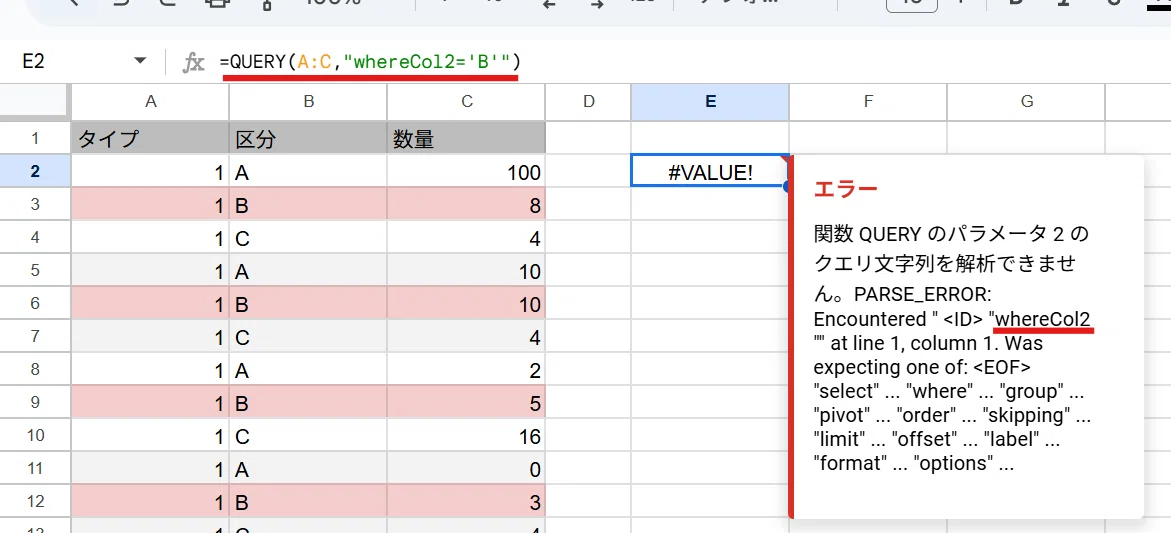The height and width of the screenshot is (533, 1171).
Task: Select row 12 header
Action: point(35,502)
